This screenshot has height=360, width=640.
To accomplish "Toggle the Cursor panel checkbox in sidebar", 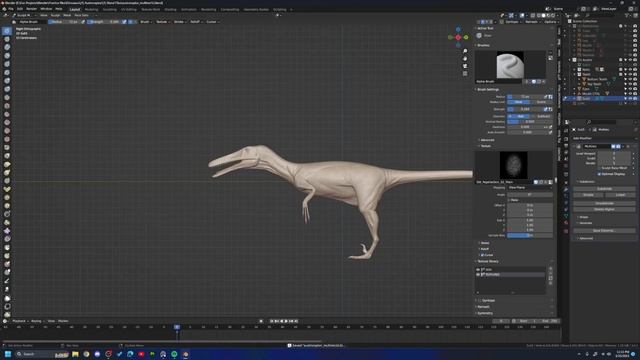I will point(482,255).
